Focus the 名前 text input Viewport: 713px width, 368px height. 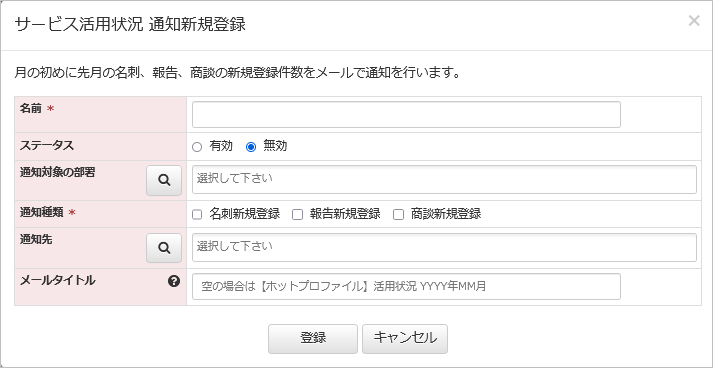click(x=407, y=115)
